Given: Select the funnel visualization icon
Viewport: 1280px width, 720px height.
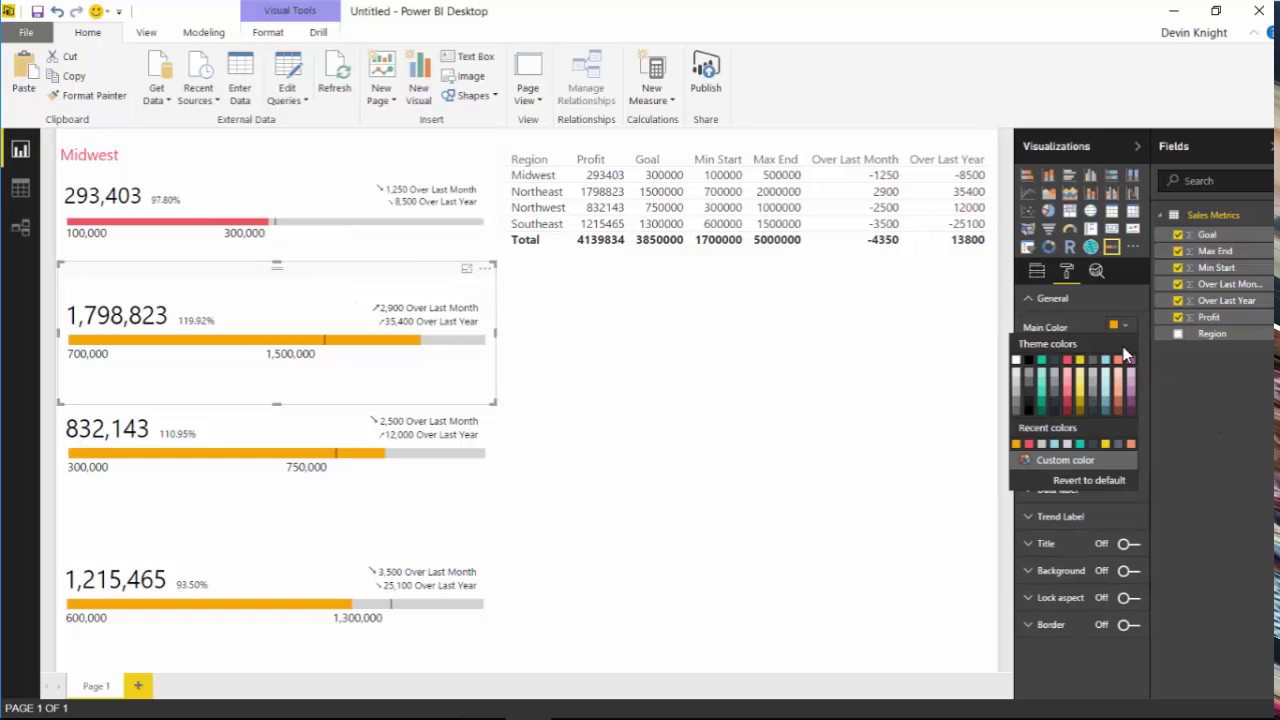Looking at the screenshot, I should pyautogui.click(x=1048, y=229).
